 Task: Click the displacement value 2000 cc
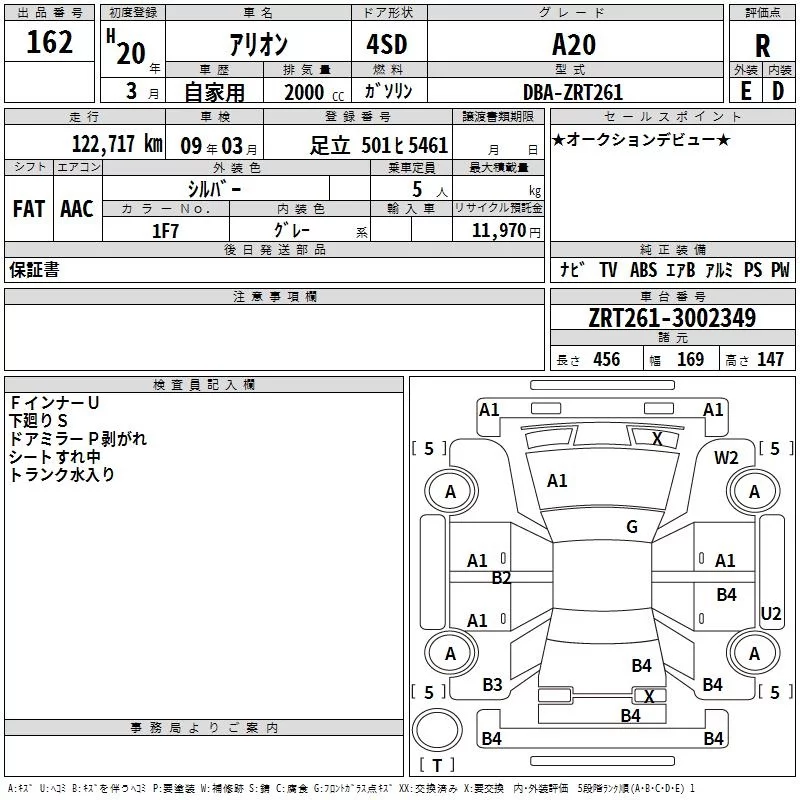(314, 92)
